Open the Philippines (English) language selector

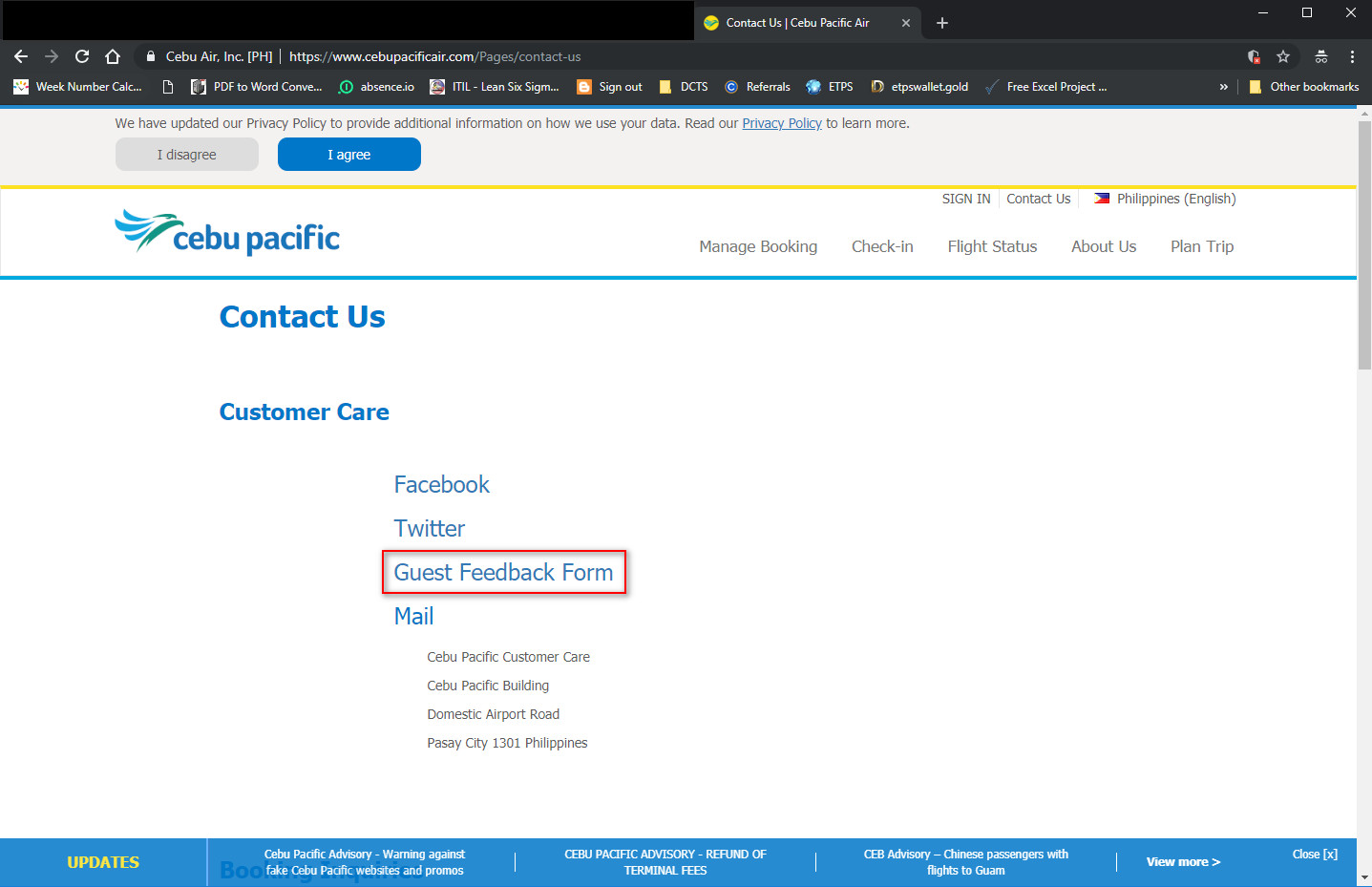click(1165, 199)
